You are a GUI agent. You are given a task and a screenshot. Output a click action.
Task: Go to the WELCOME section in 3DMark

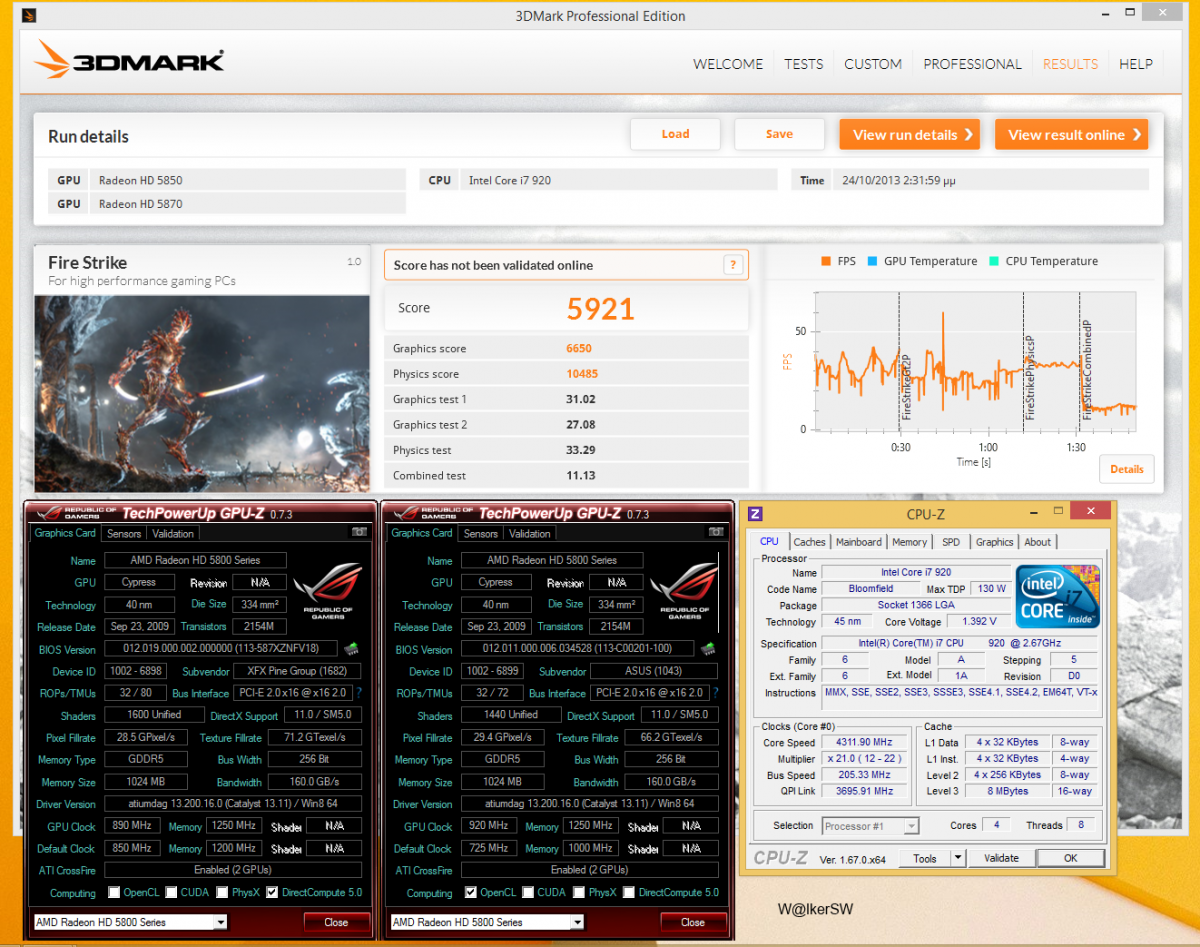point(728,64)
